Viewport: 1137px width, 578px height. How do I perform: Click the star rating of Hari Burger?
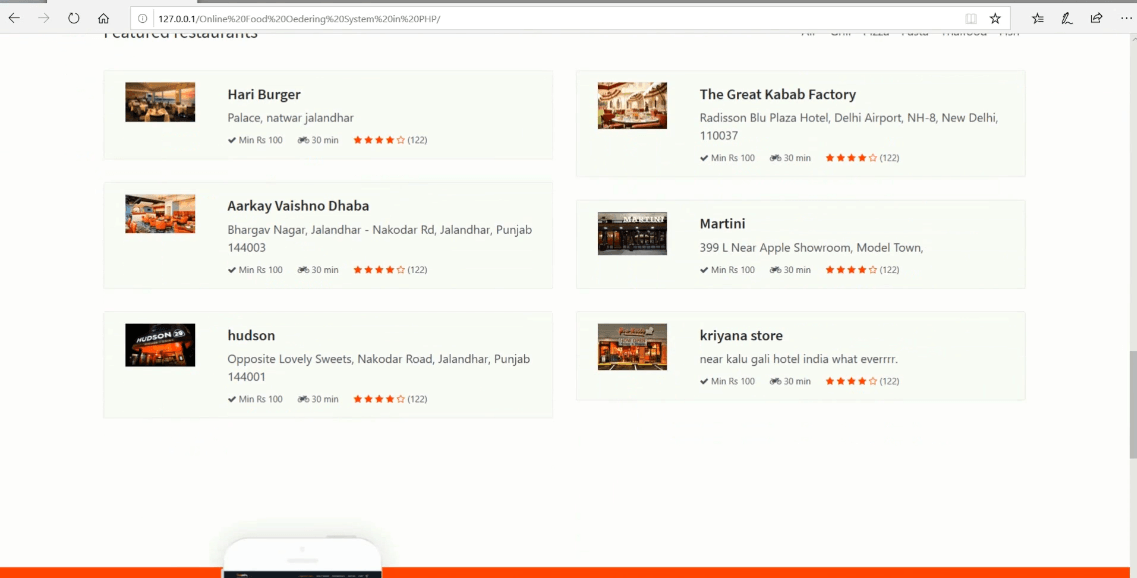pos(378,140)
